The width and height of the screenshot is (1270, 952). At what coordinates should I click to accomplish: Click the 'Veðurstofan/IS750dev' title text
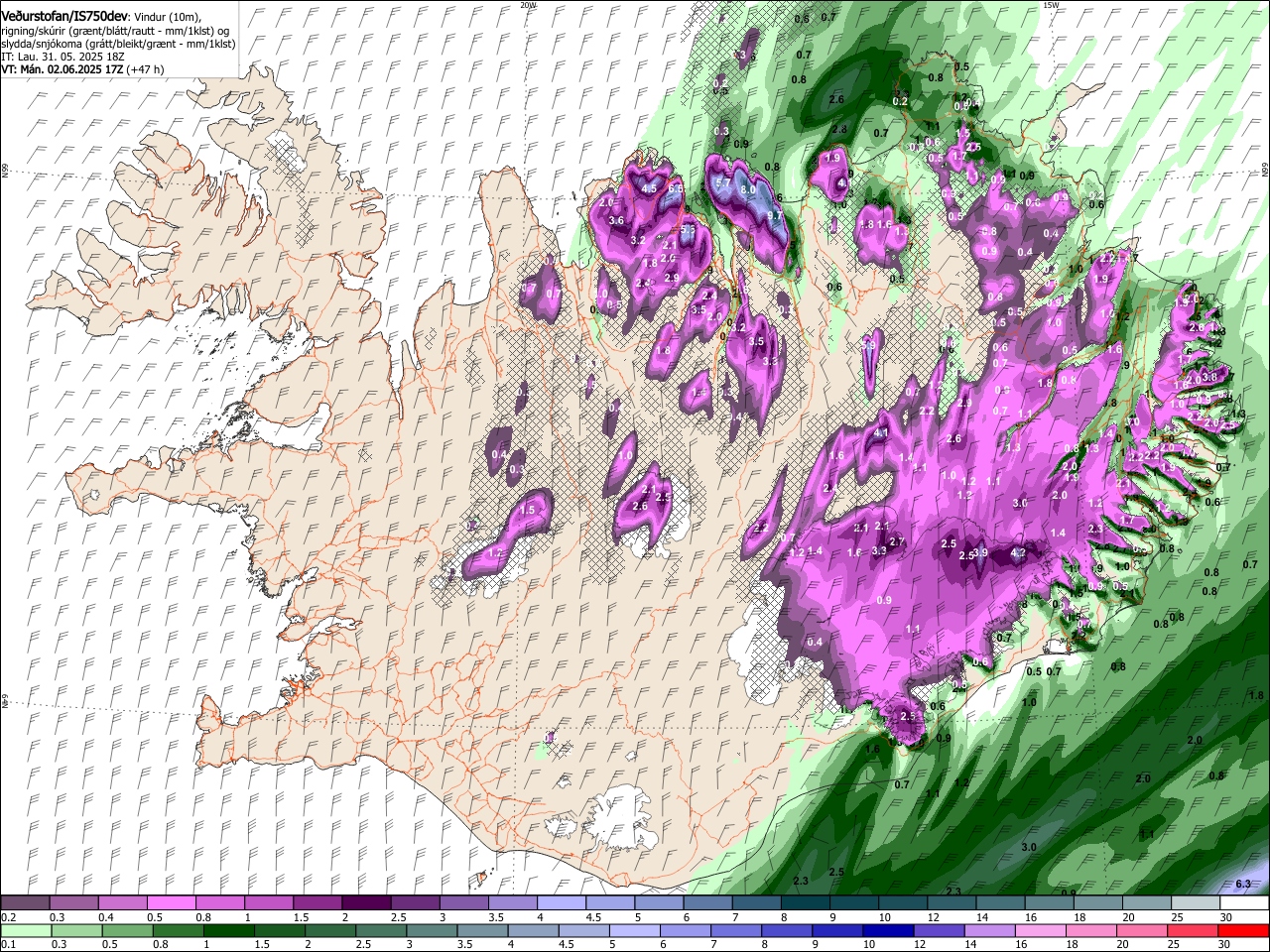pos(64,17)
